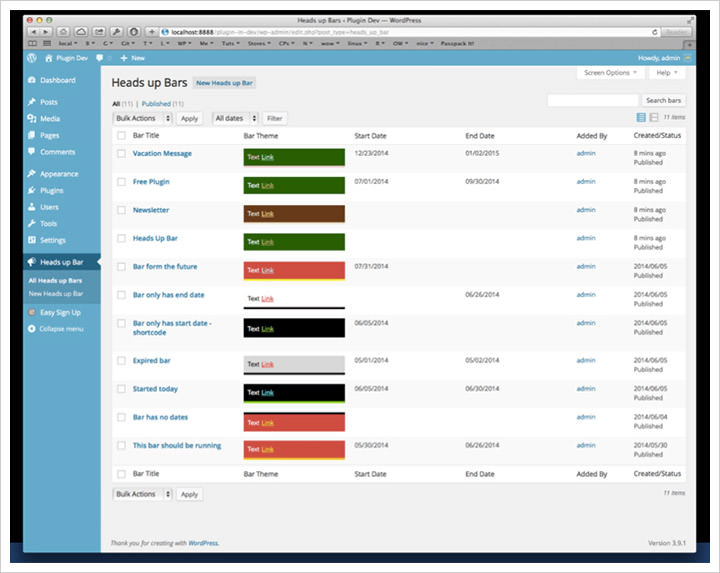Check the select-all box in table header
720x573 pixels.
[121, 135]
